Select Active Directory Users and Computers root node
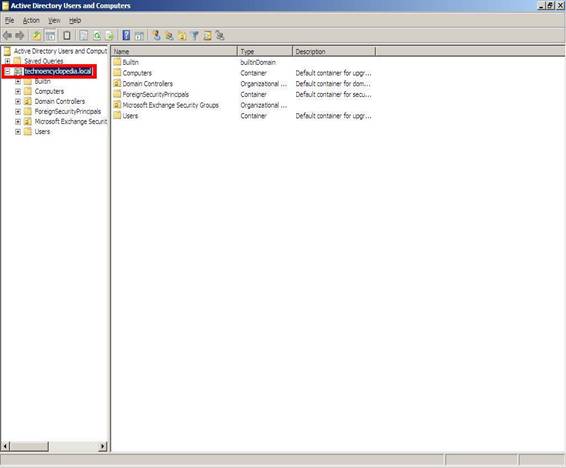This screenshot has width=566, height=468. (60, 51)
